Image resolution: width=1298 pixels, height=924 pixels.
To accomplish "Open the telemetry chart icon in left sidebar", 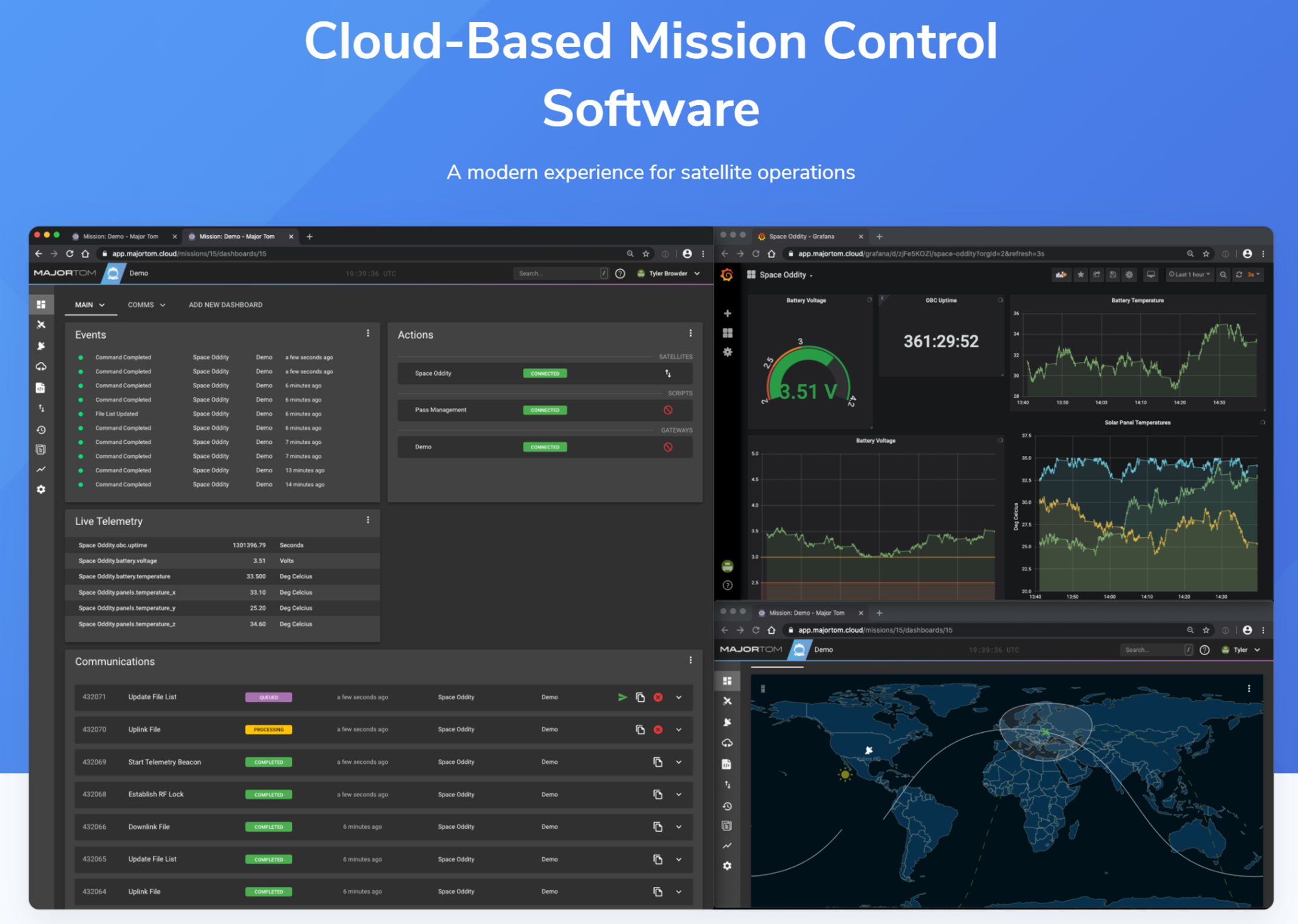I will point(41,469).
